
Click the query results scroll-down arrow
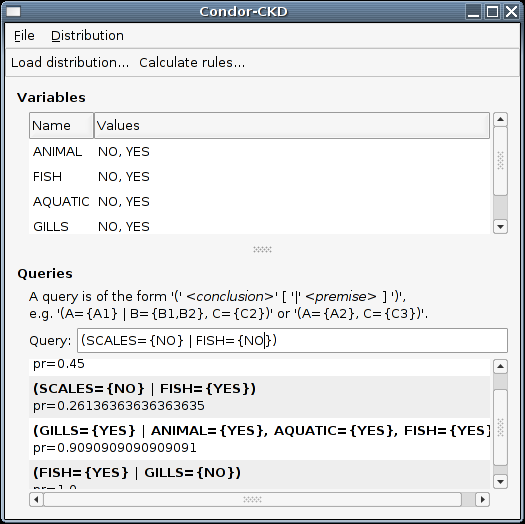(x=500, y=481)
